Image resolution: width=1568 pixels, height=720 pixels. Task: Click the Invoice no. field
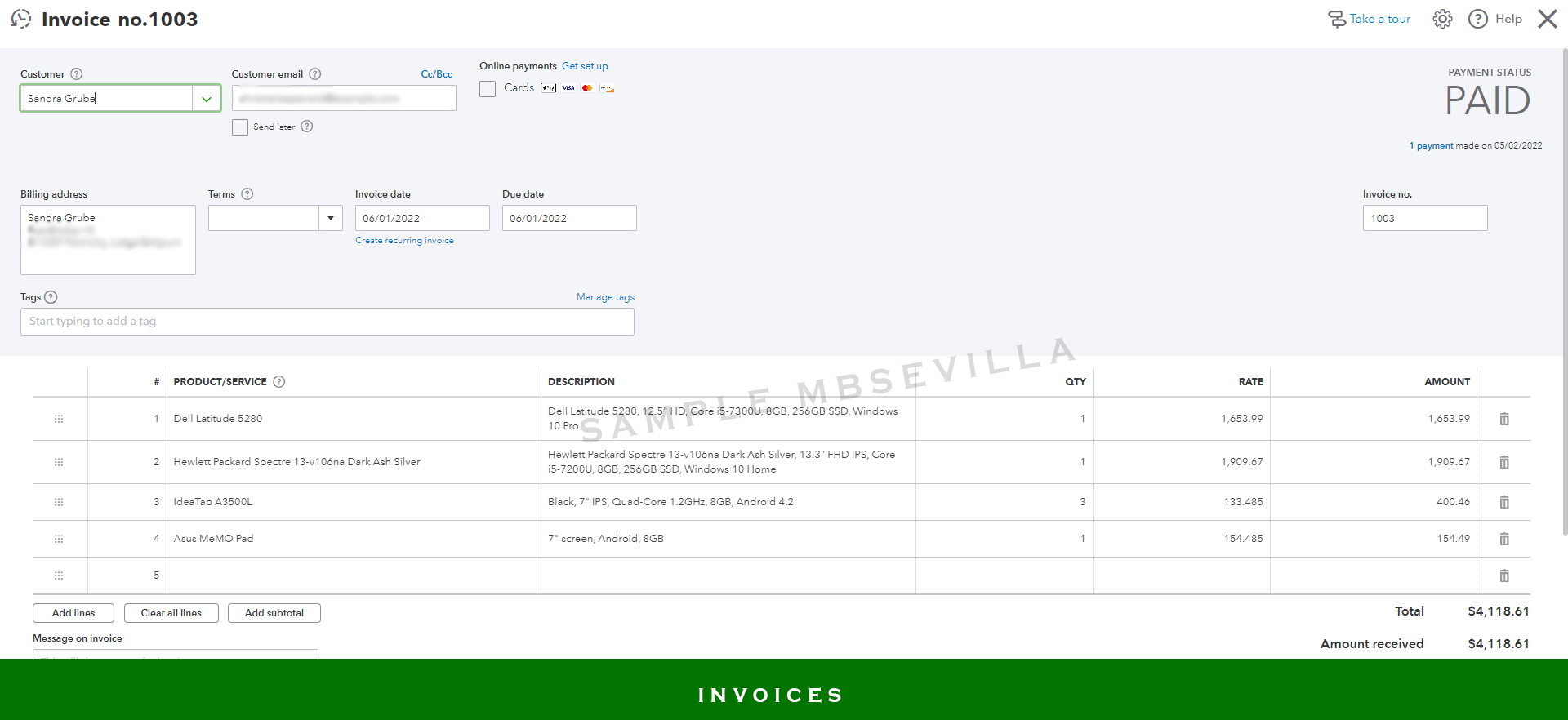[1425, 218]
